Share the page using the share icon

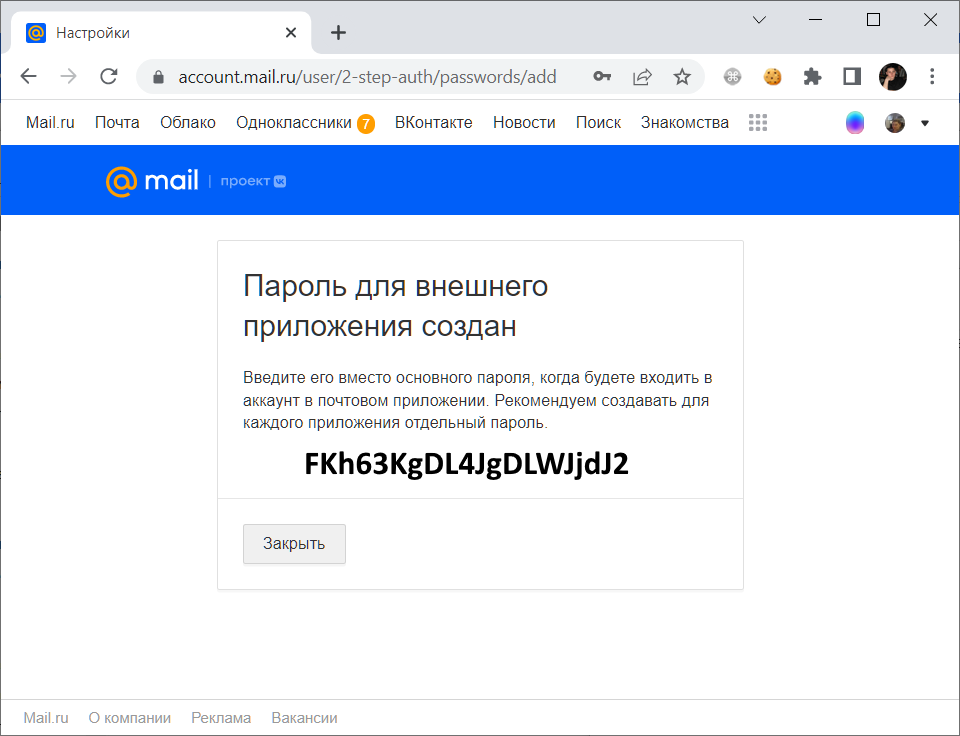[642, 76]
